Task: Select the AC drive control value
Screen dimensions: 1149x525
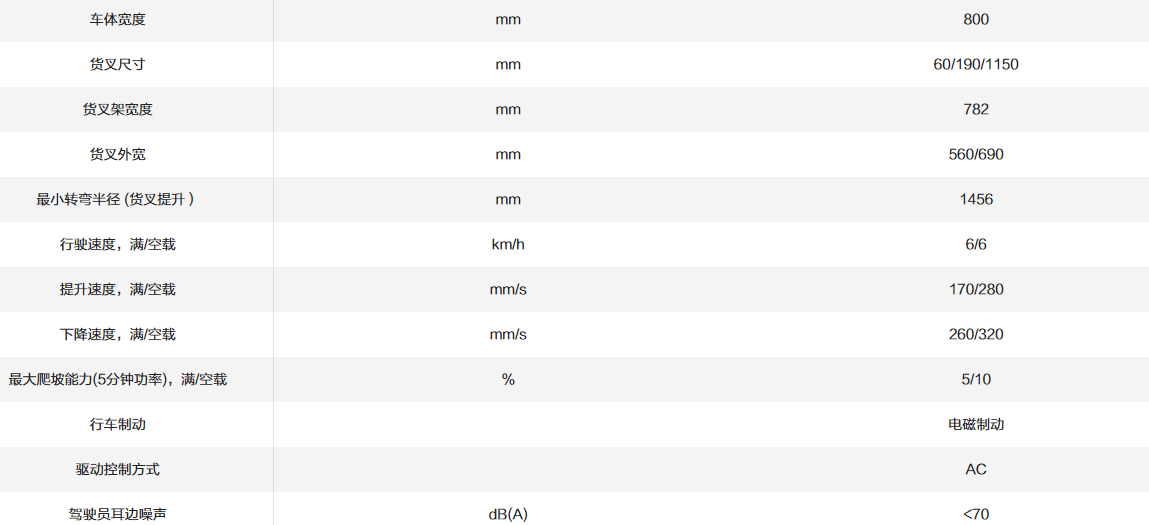Action: [x=975, y=470]
